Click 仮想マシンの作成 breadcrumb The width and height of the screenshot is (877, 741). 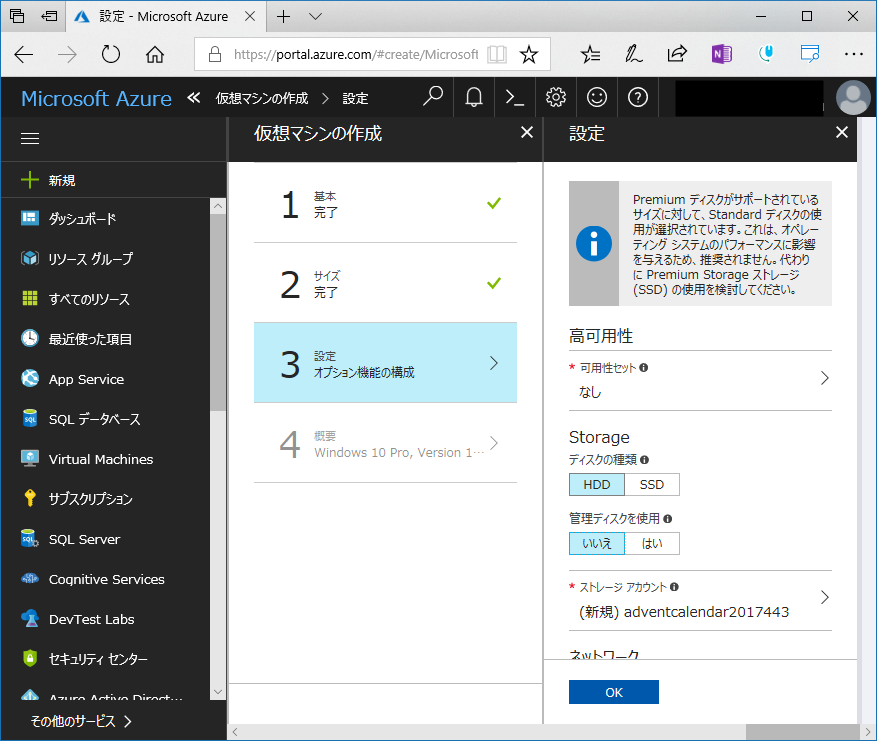(x=262, y=98)
